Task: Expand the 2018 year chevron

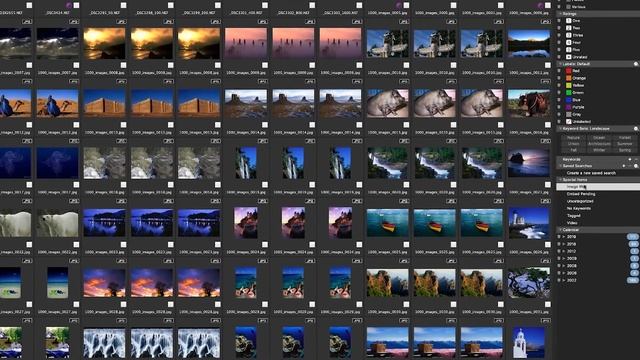Action: (x=564, y=244)
